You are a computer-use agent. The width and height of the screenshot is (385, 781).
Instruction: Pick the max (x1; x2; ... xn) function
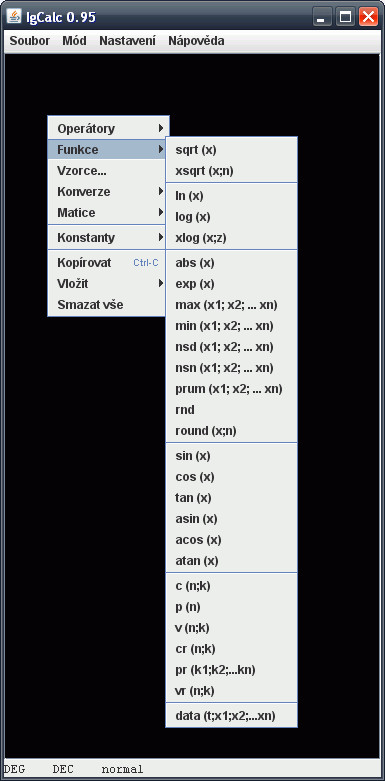pos(232,304)
